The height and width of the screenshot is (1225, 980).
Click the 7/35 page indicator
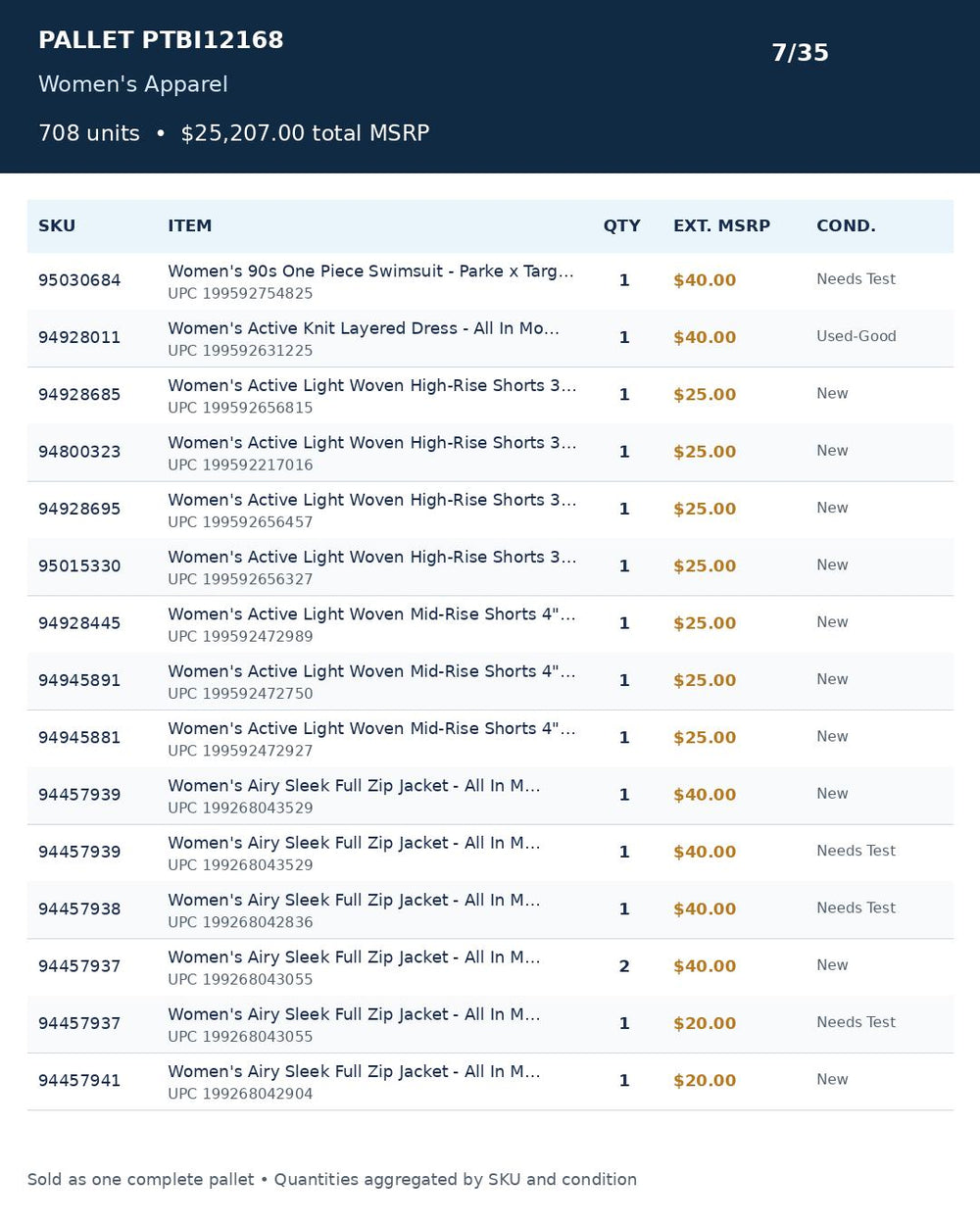(x=800, y=53)
